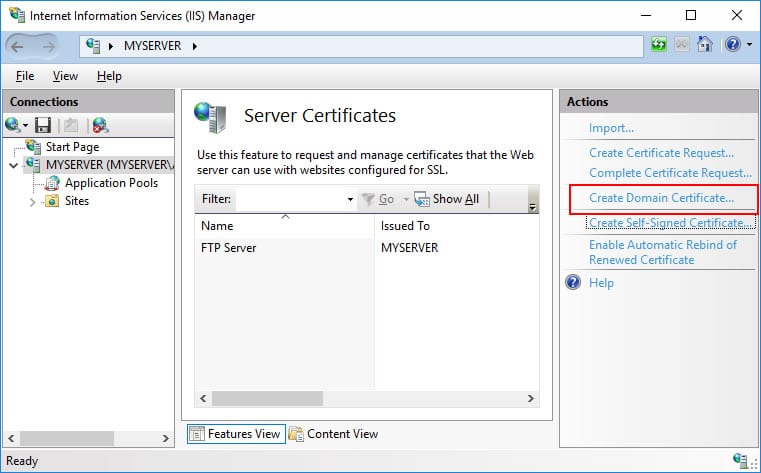Select the Sites folder in the tree
The image size is (761, 473).
(x=77, y=201)
